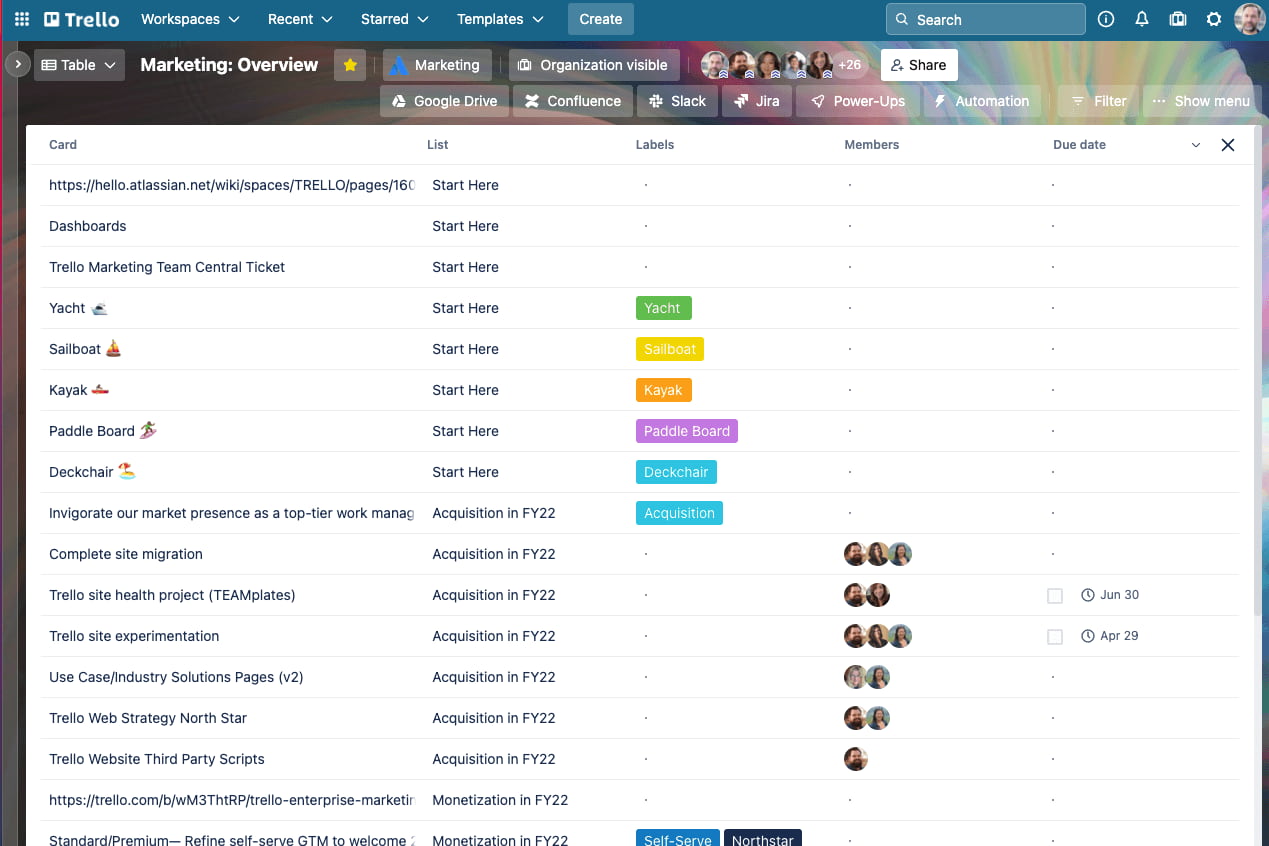Check the completion box beside Jun 30 due date
Image resolution: width=1269 pixels, height=846 pixels.
pyautogui.click(x=1054, y=594)
